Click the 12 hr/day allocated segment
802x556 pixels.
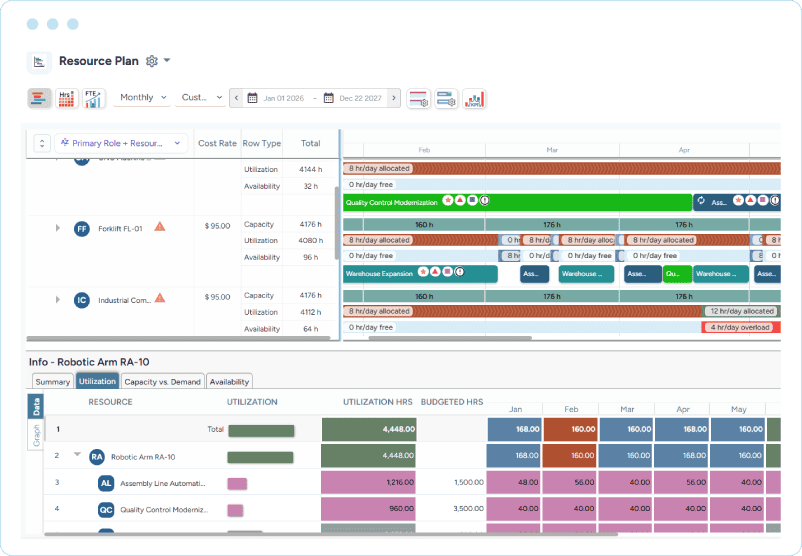742,311
